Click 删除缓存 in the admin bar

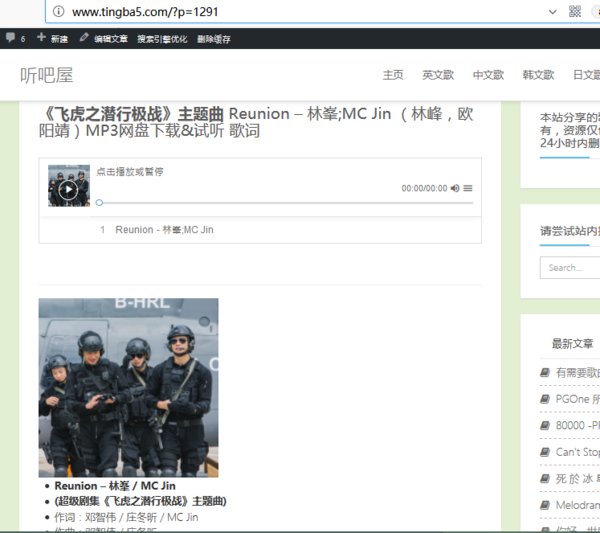click(x=213, y=39)
